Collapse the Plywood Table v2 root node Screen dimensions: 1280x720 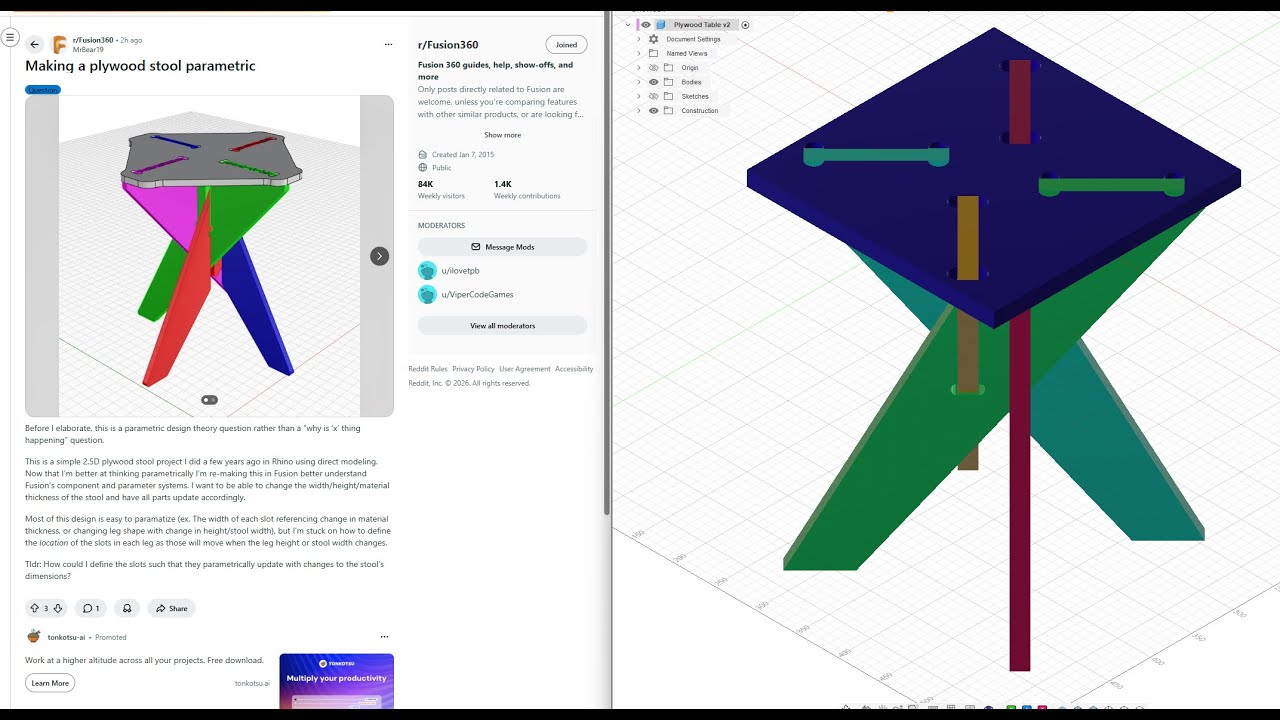tap(628, 25)
